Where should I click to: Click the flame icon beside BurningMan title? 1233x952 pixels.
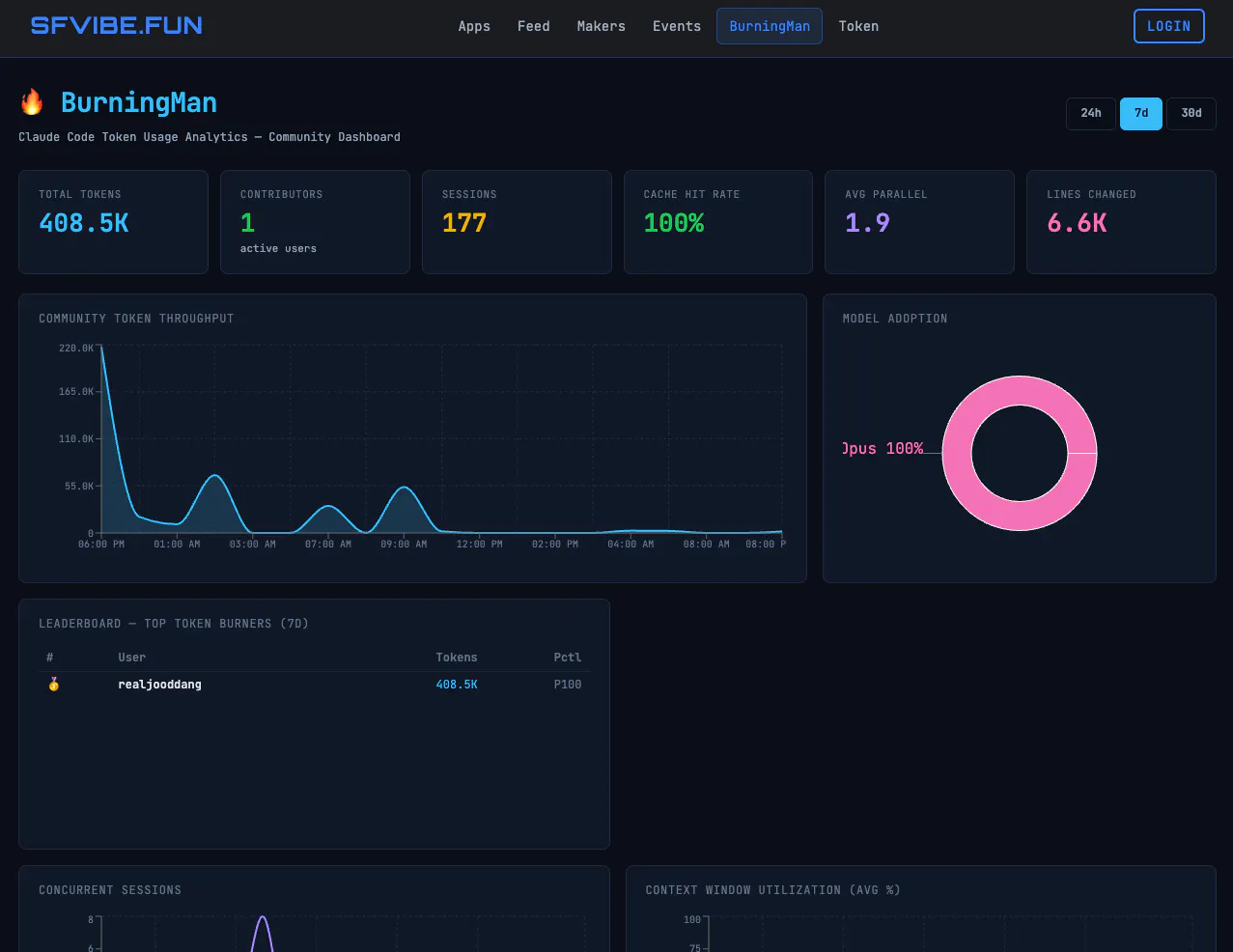click(32, 101)
